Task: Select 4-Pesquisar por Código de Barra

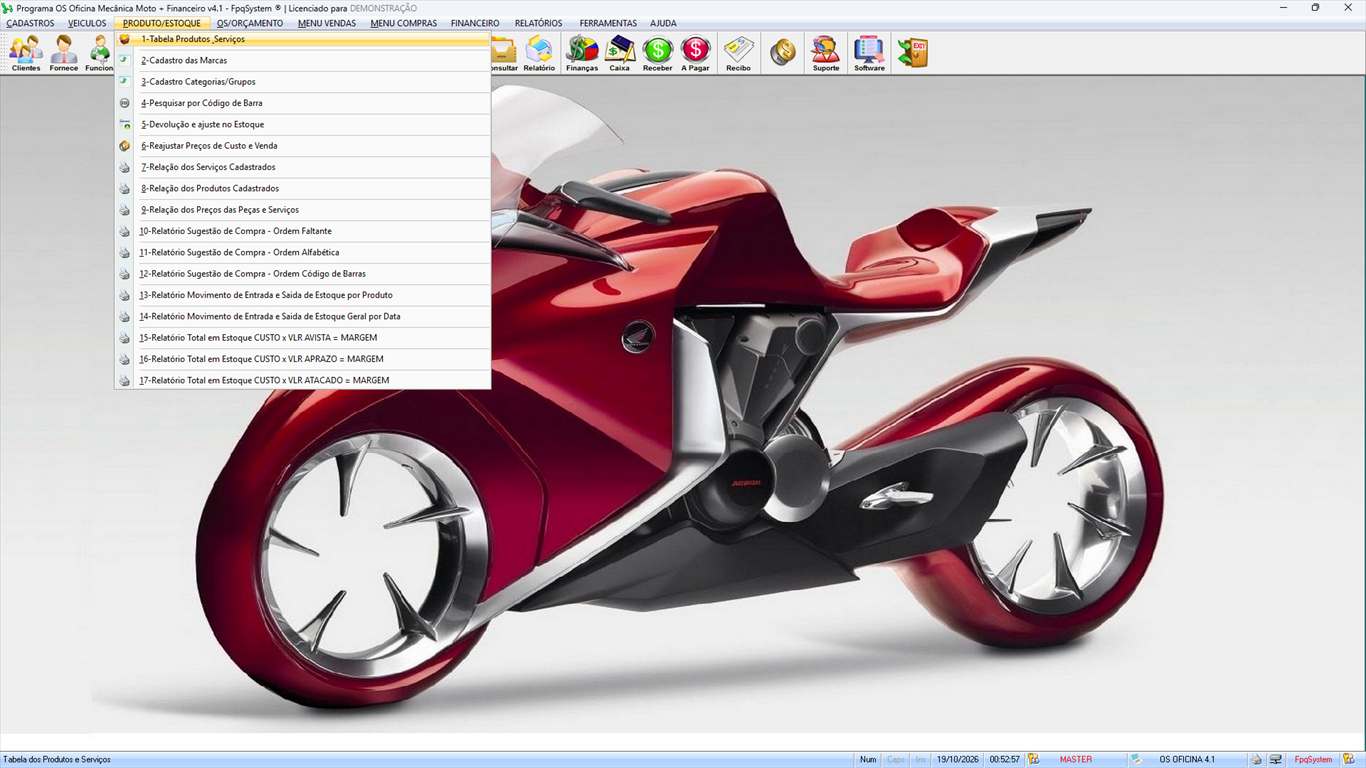Action: (303, 103)
